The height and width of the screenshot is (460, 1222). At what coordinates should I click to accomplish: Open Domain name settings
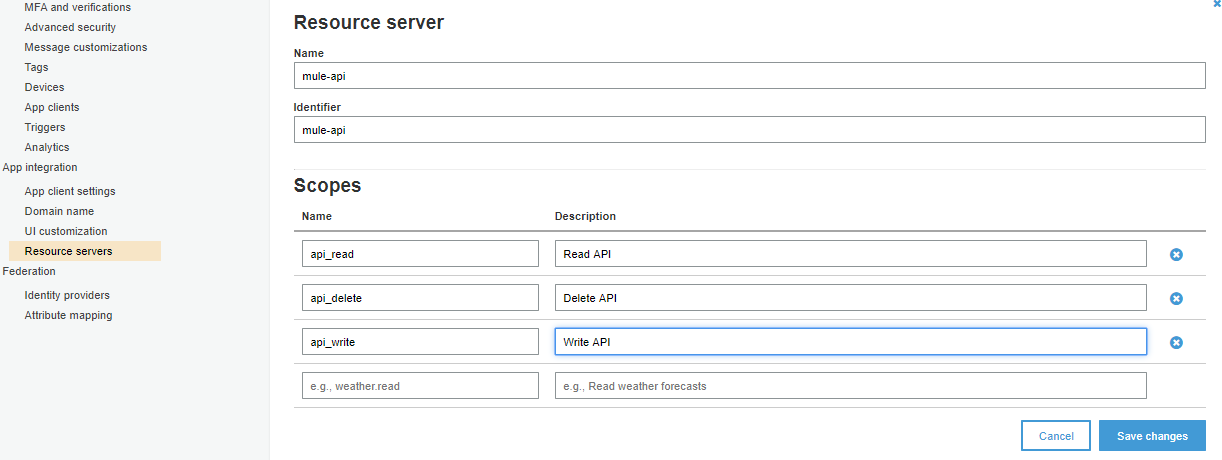[x=59, y=211]
